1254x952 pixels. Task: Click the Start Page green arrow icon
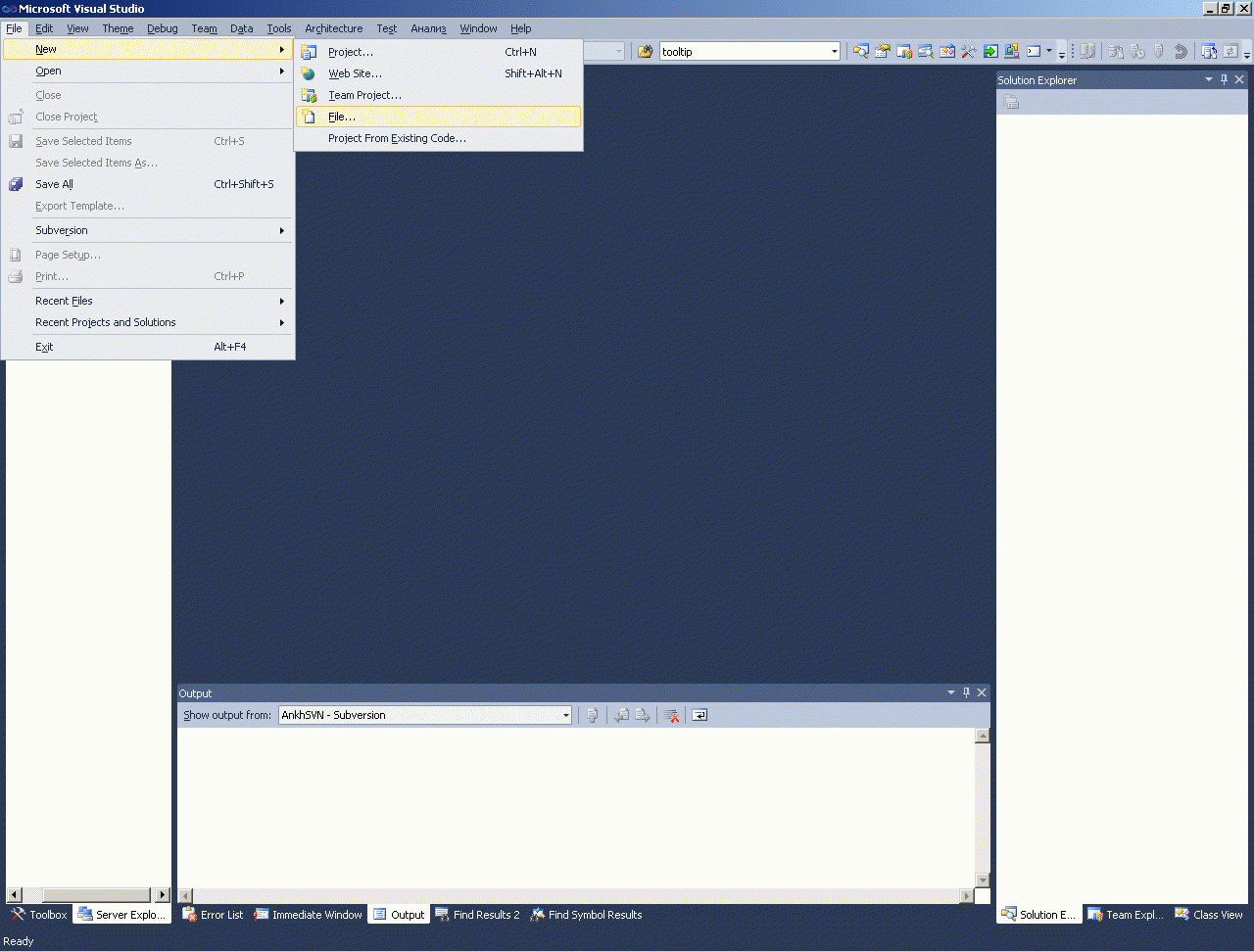pos(990,52)
